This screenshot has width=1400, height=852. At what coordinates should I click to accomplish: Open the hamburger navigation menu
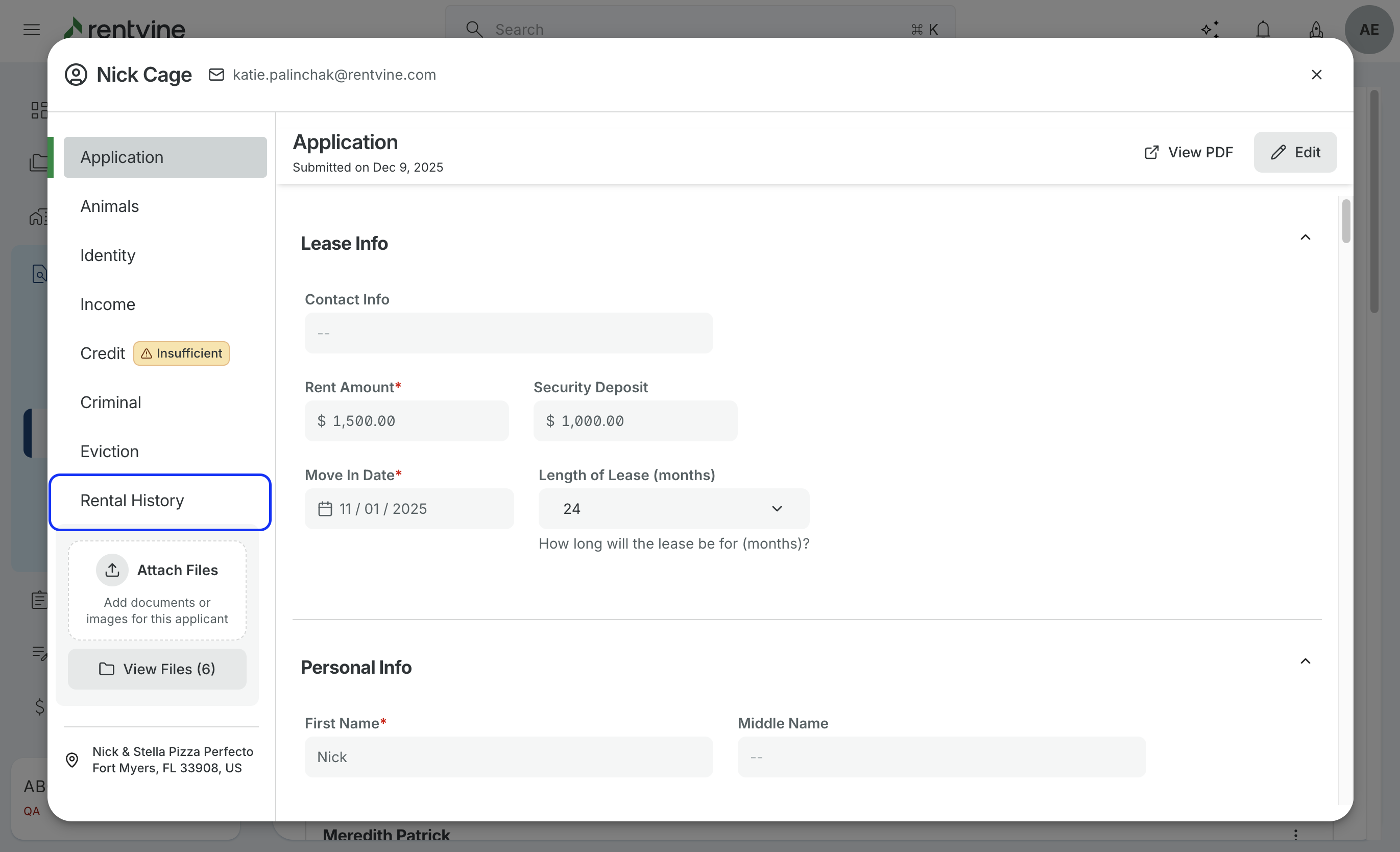tap(32, 29)
